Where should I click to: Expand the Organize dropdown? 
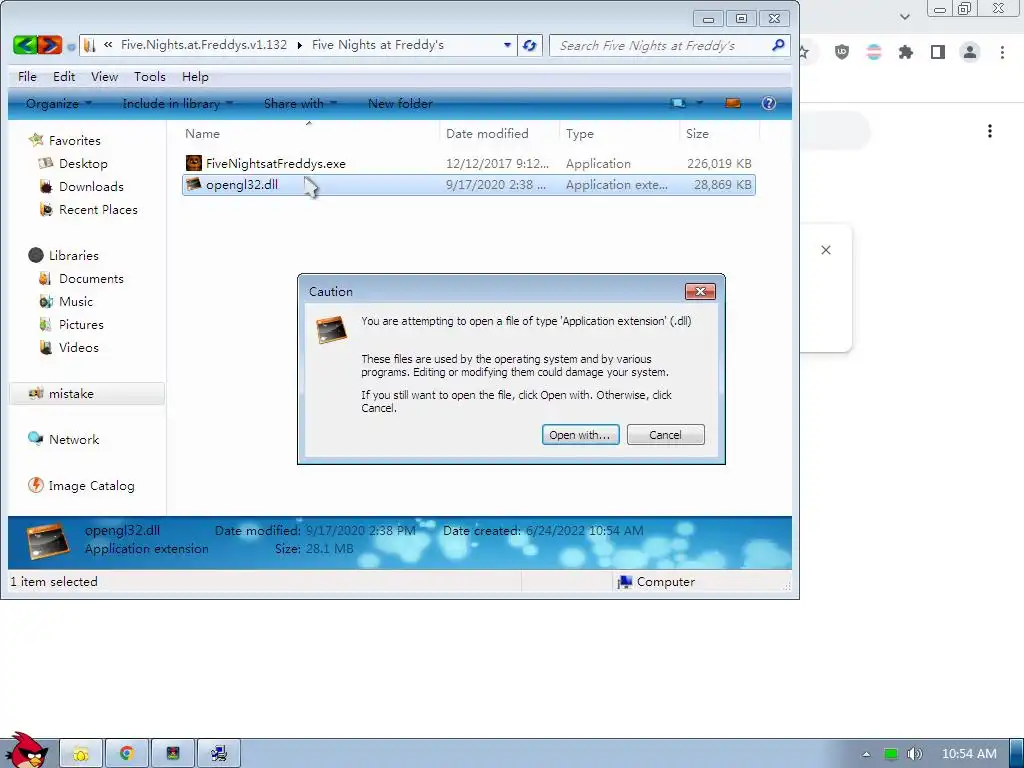(59, 103)
